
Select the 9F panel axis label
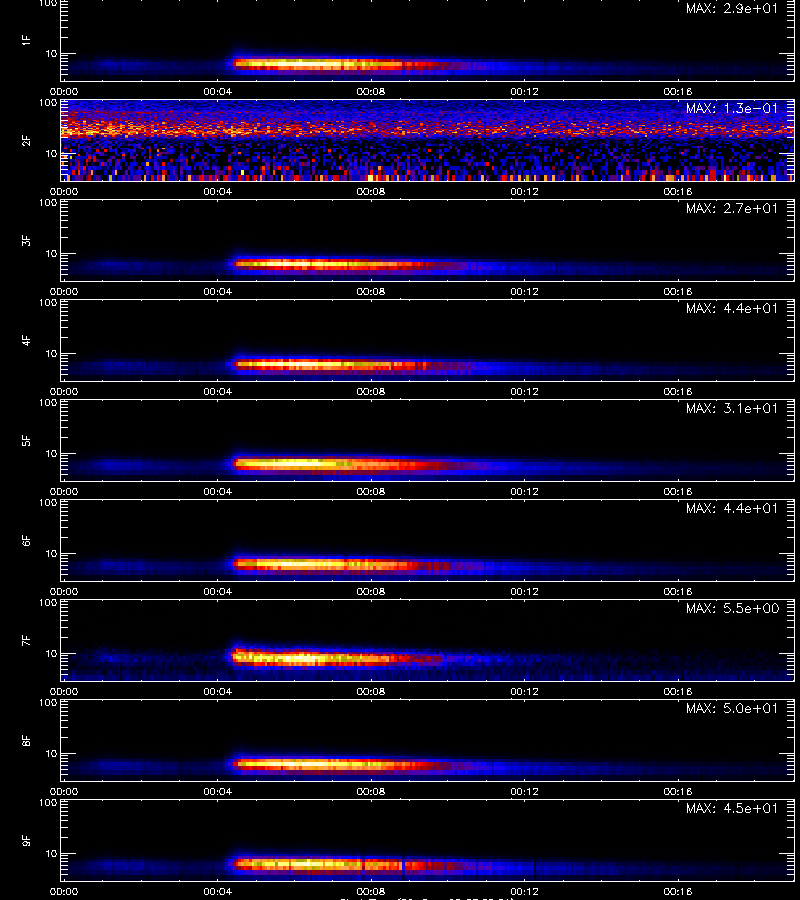26,840
